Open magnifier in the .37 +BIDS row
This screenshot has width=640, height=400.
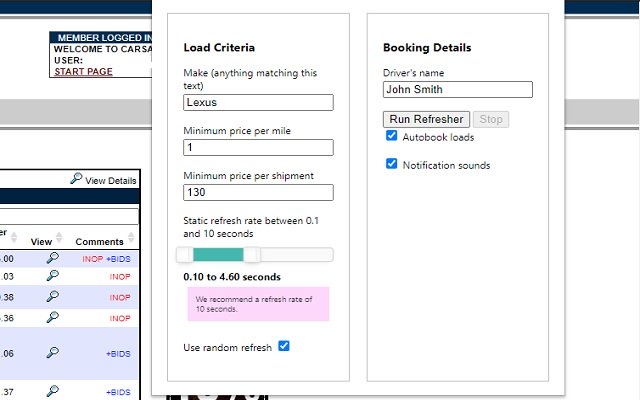pyautogui.click(x=52, y=391)
